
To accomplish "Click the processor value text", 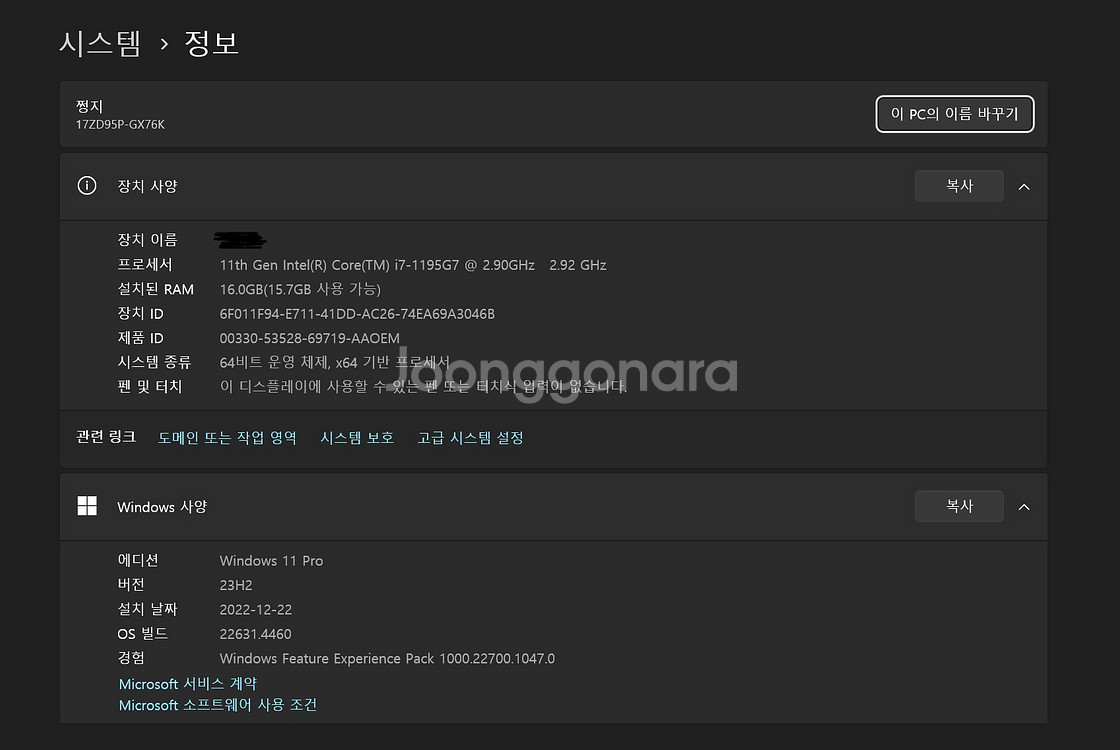I will coord(413,265).
